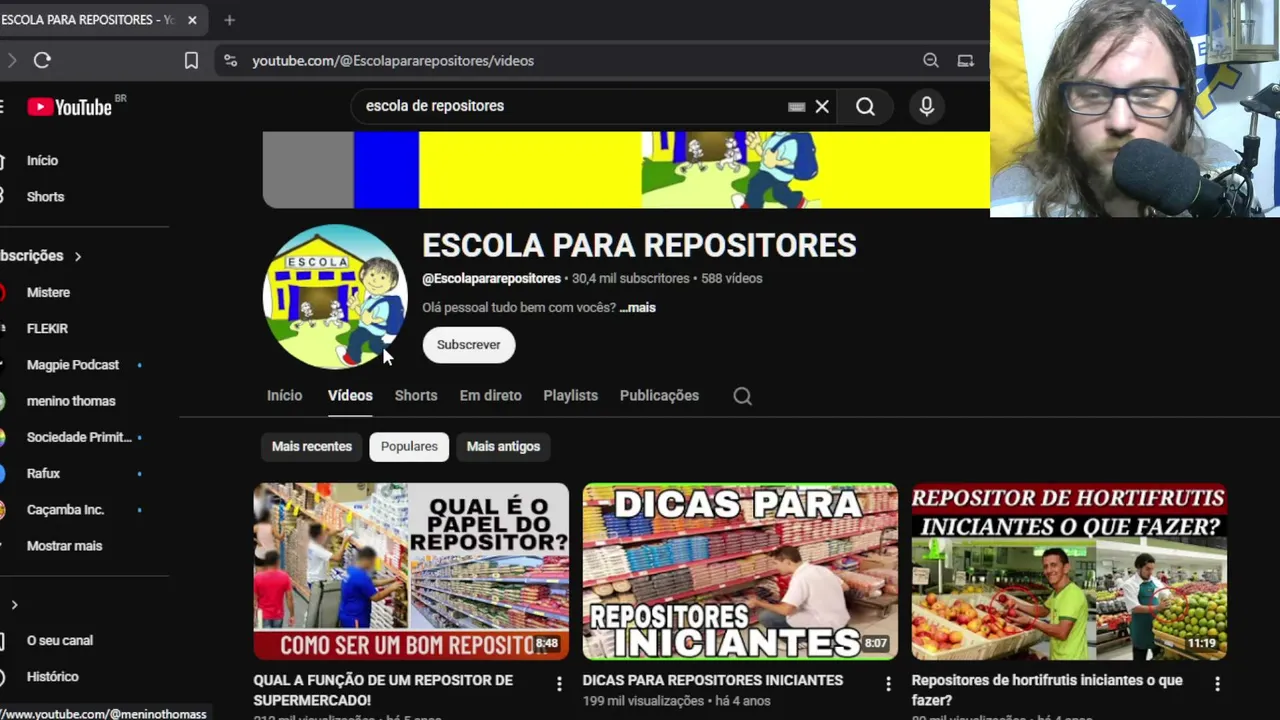Image resolution: width=1280 pixels, height=720 pixels.
Task: Open the zoom magnifier in address bar
Action: [x=931, y=61]
